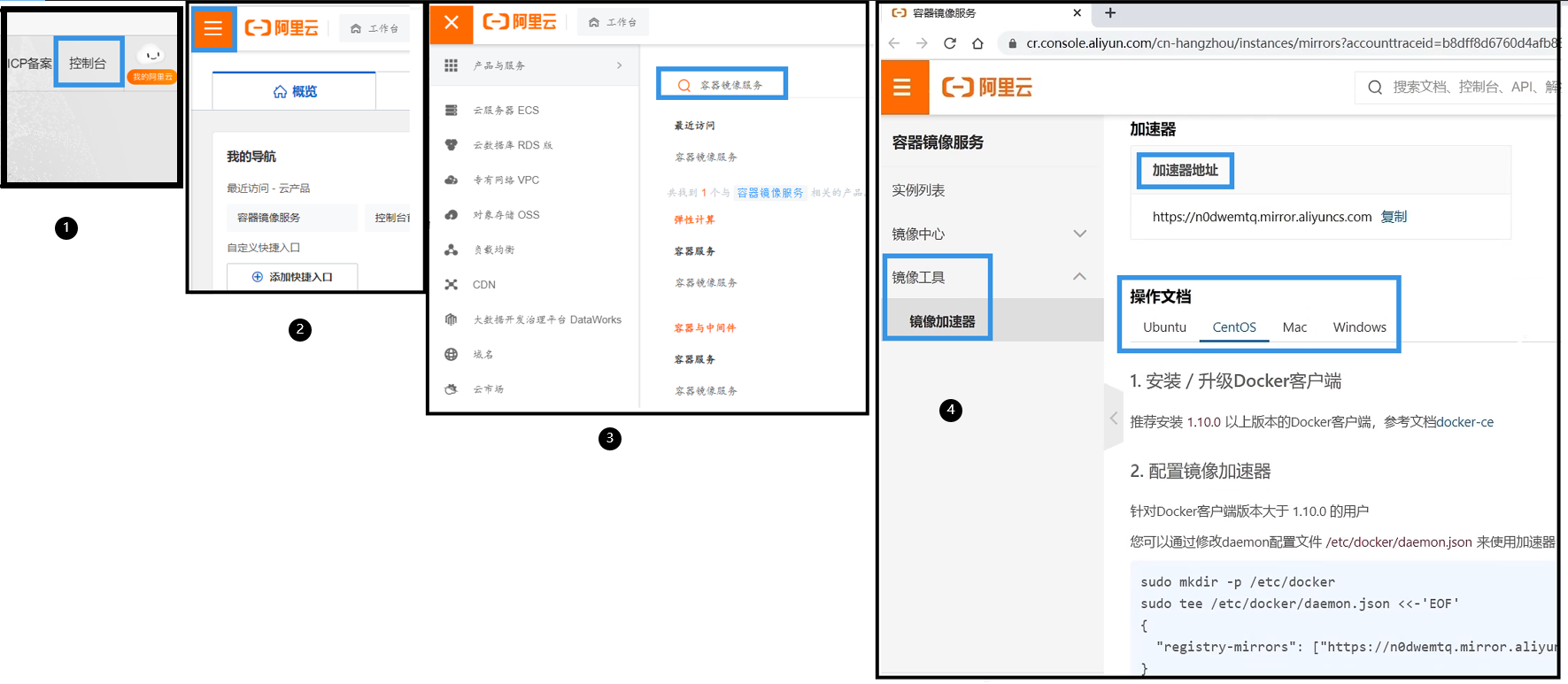
Task: Click the DataWorks cube icon
Action: pos(452,319)
